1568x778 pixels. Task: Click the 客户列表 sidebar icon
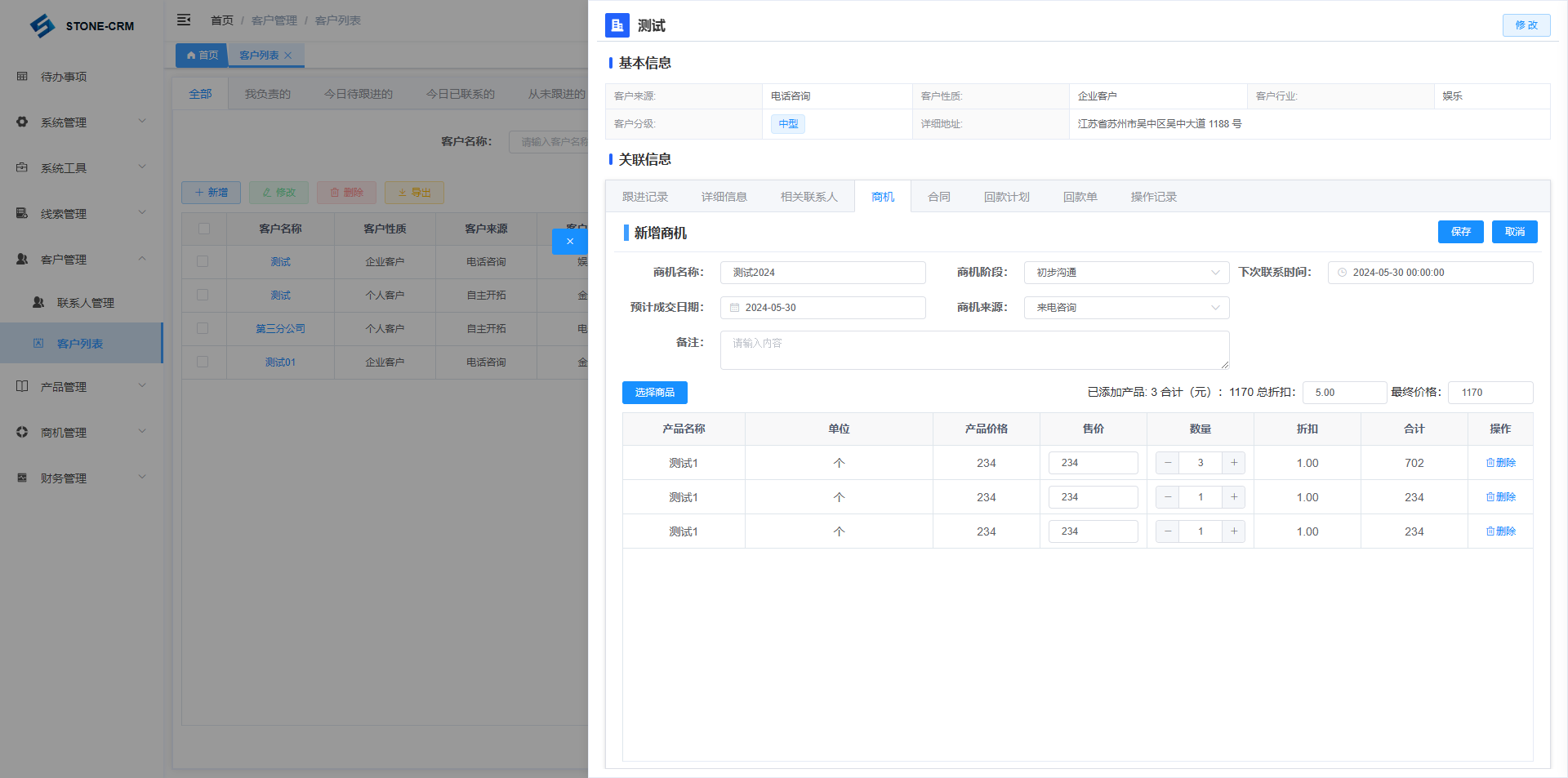[x=38, y=344]
